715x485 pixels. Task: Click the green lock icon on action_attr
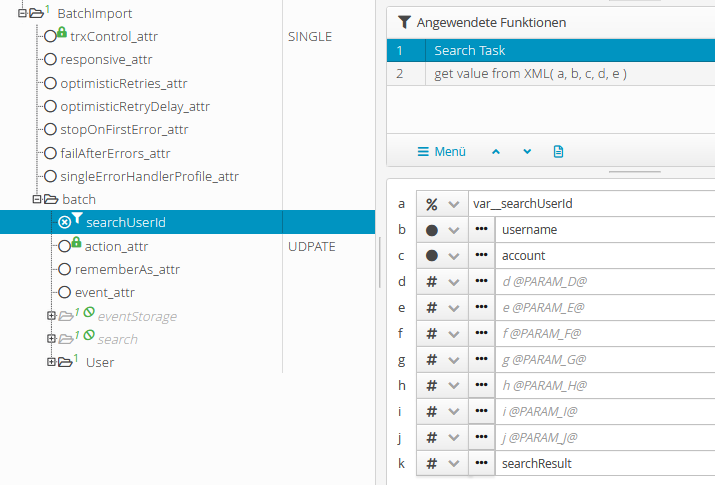point(76,242)
